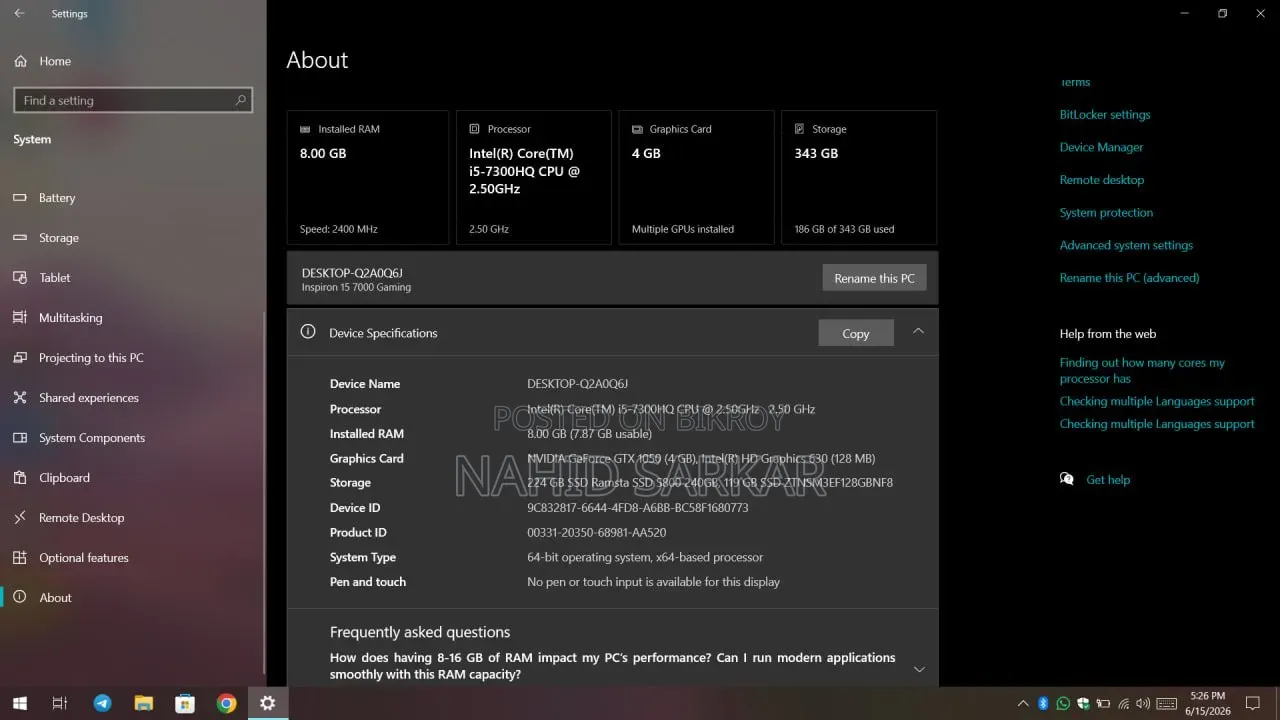This screenshot has height=720, width=1280.
Task: Click the taskbar clock showing 5:26 PM
Action: [x=1208, y=703]
